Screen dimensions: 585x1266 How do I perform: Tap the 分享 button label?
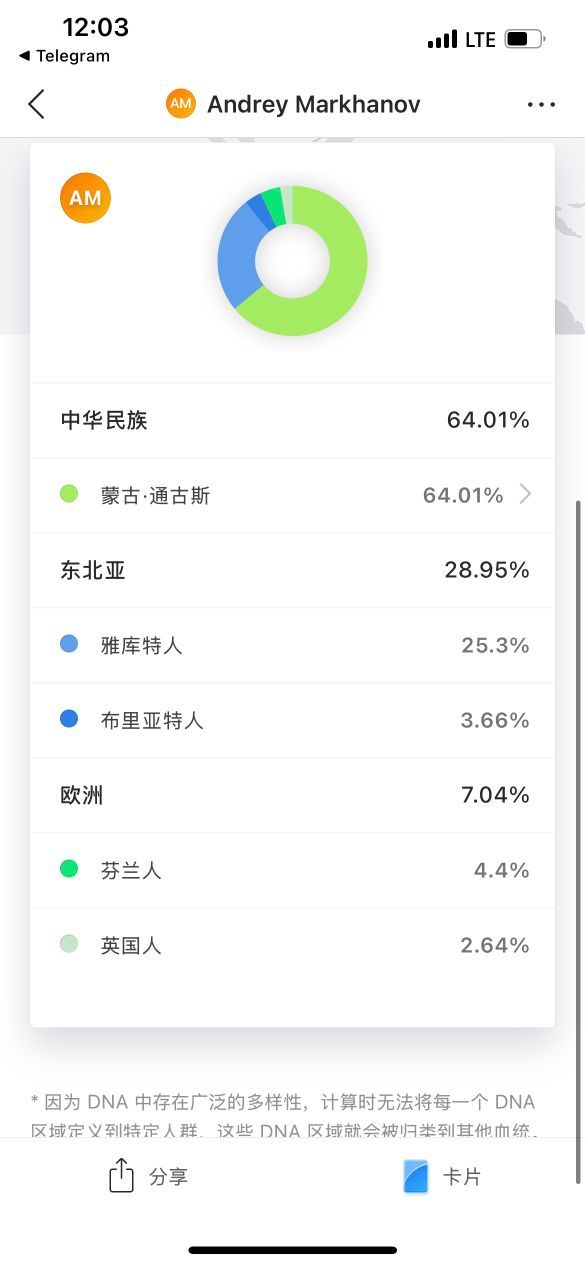(169, 1177)
